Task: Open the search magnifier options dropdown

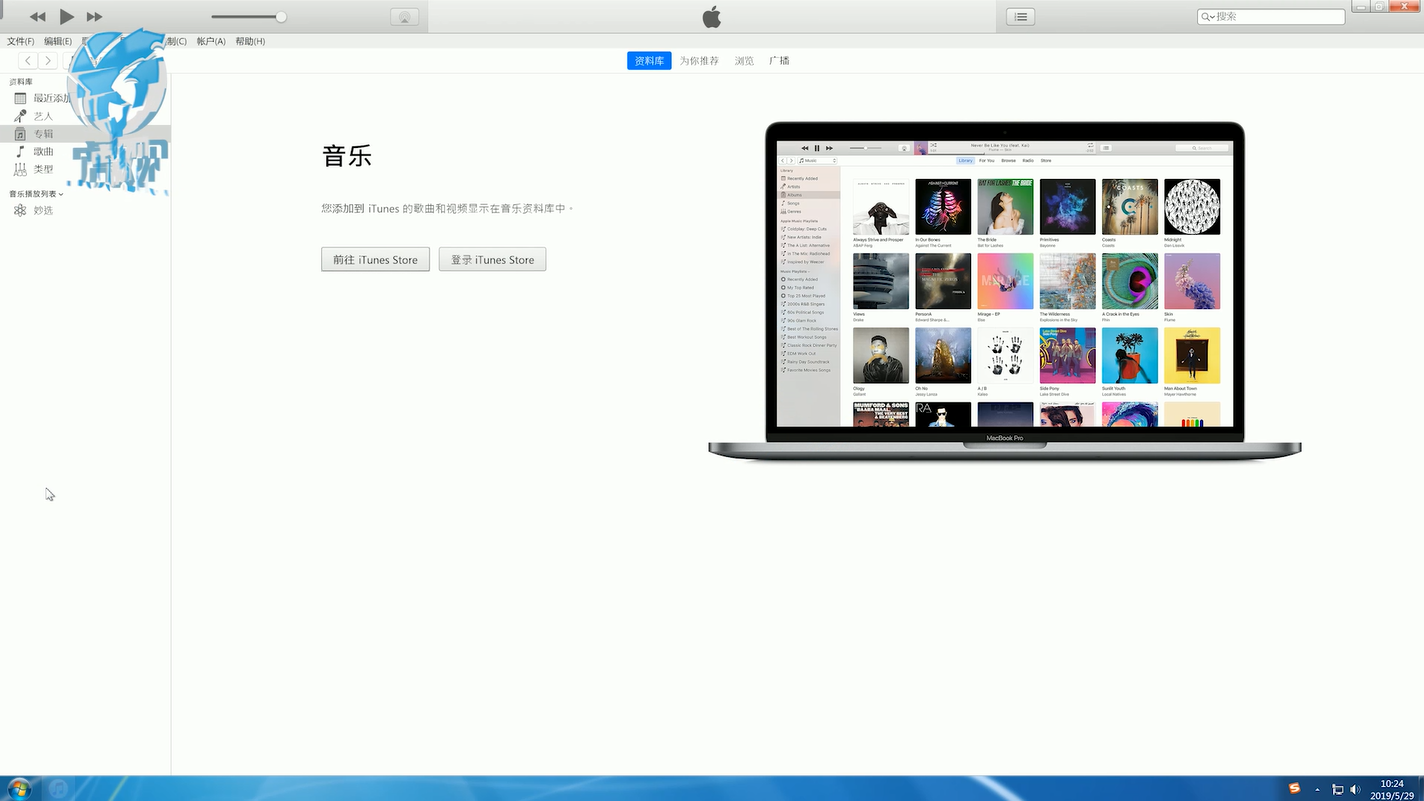Action: pyautogui.click(x=1207, y=17)
